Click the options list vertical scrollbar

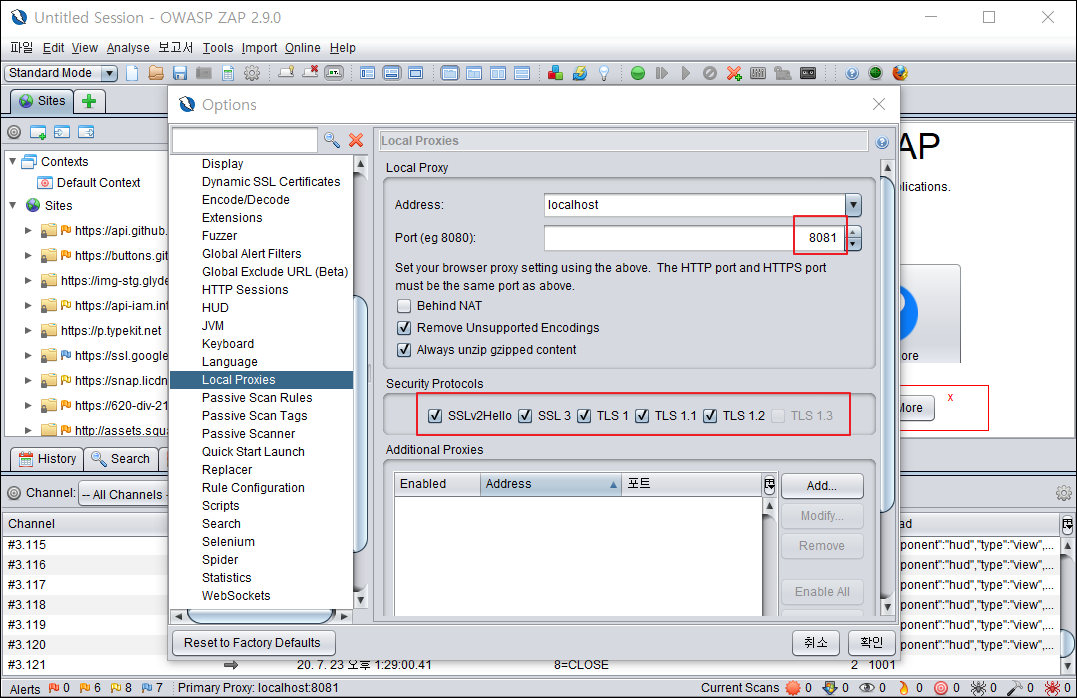tap(361, 423)
